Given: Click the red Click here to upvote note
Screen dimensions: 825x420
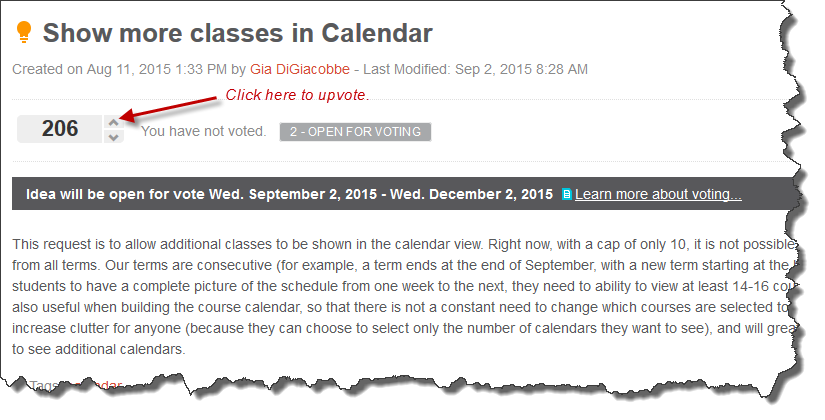Looking at the screenshot, I should [x=297, y=95].
